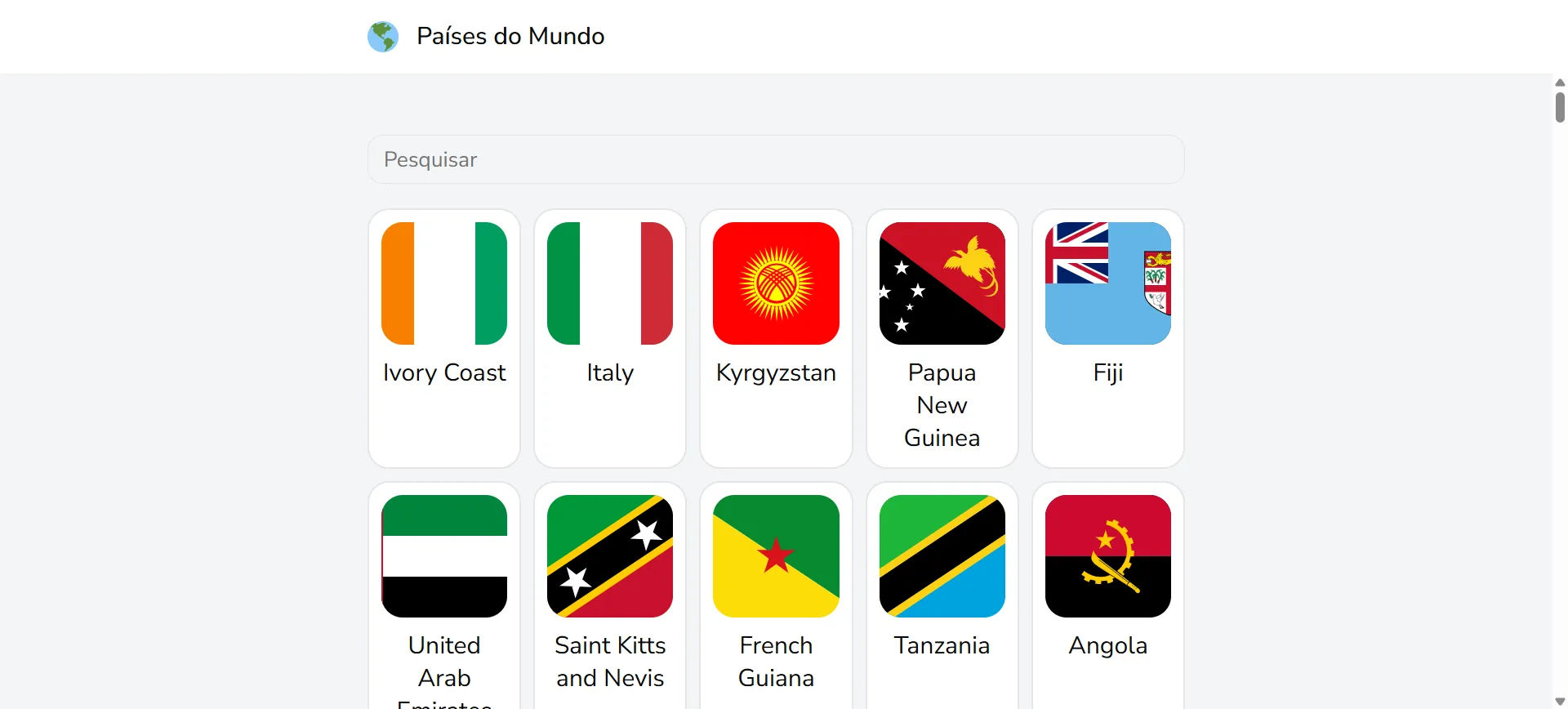Click the scrollbar down arrow
The width and height of the screenshot is (1568, 709).
point(1560,702)
